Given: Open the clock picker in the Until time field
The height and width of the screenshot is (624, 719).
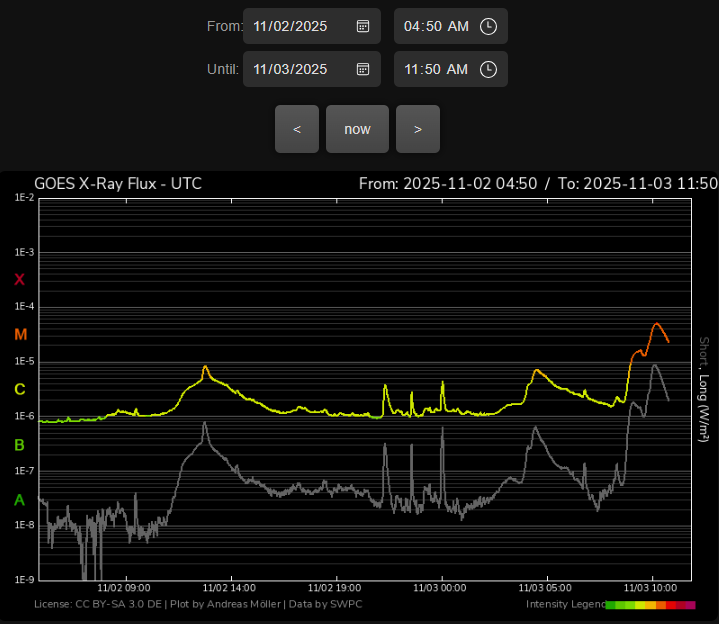Looking at the screenshot, I should (488, 69).
